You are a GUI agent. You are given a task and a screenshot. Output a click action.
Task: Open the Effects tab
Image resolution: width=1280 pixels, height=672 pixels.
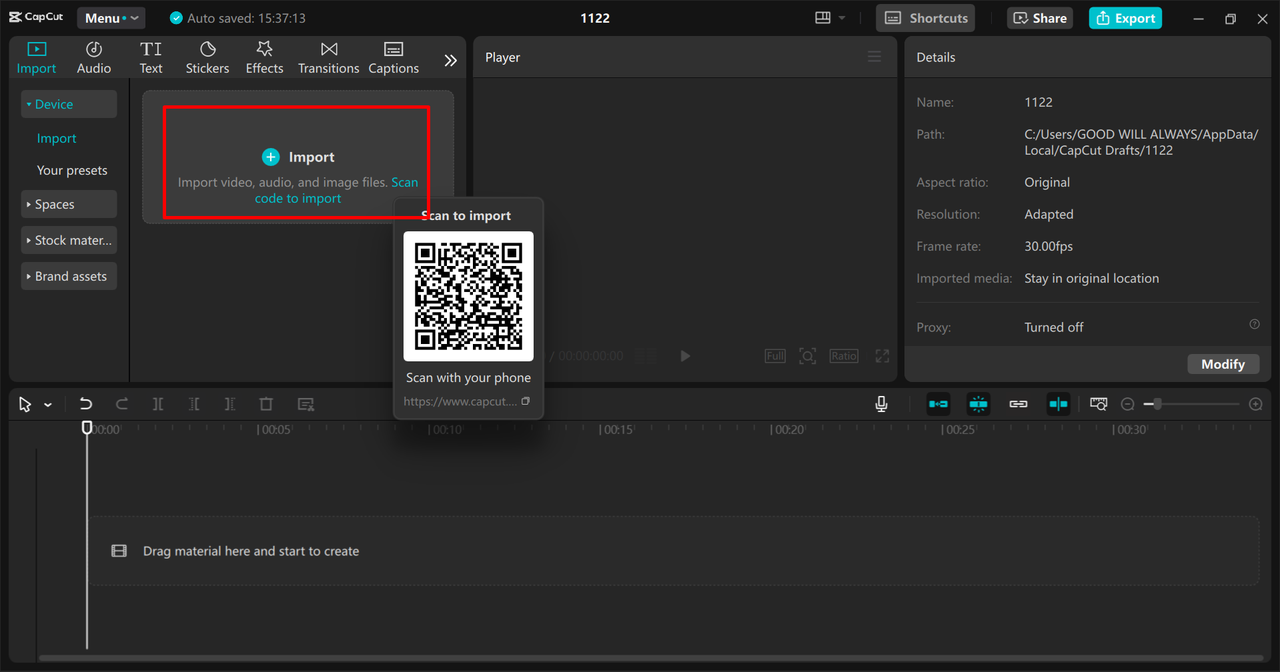coord(264,58)
